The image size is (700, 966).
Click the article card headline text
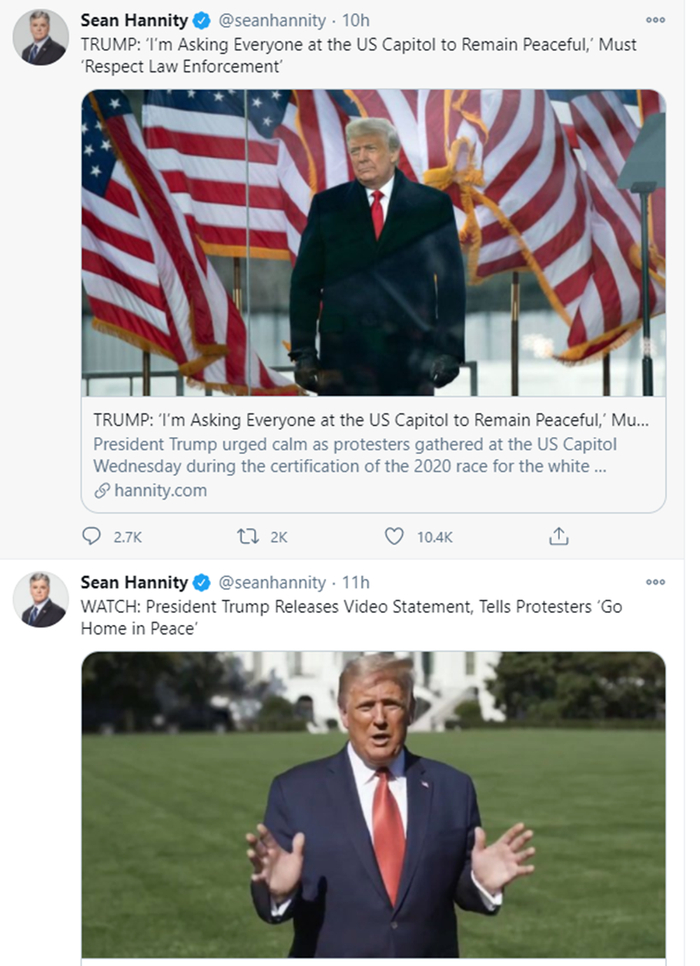coord(371,419)
